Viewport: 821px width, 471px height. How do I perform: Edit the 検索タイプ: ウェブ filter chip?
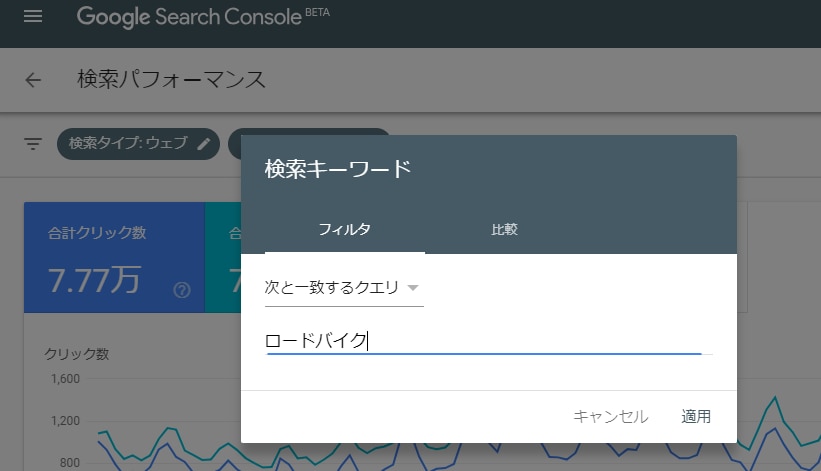(138, 144)
